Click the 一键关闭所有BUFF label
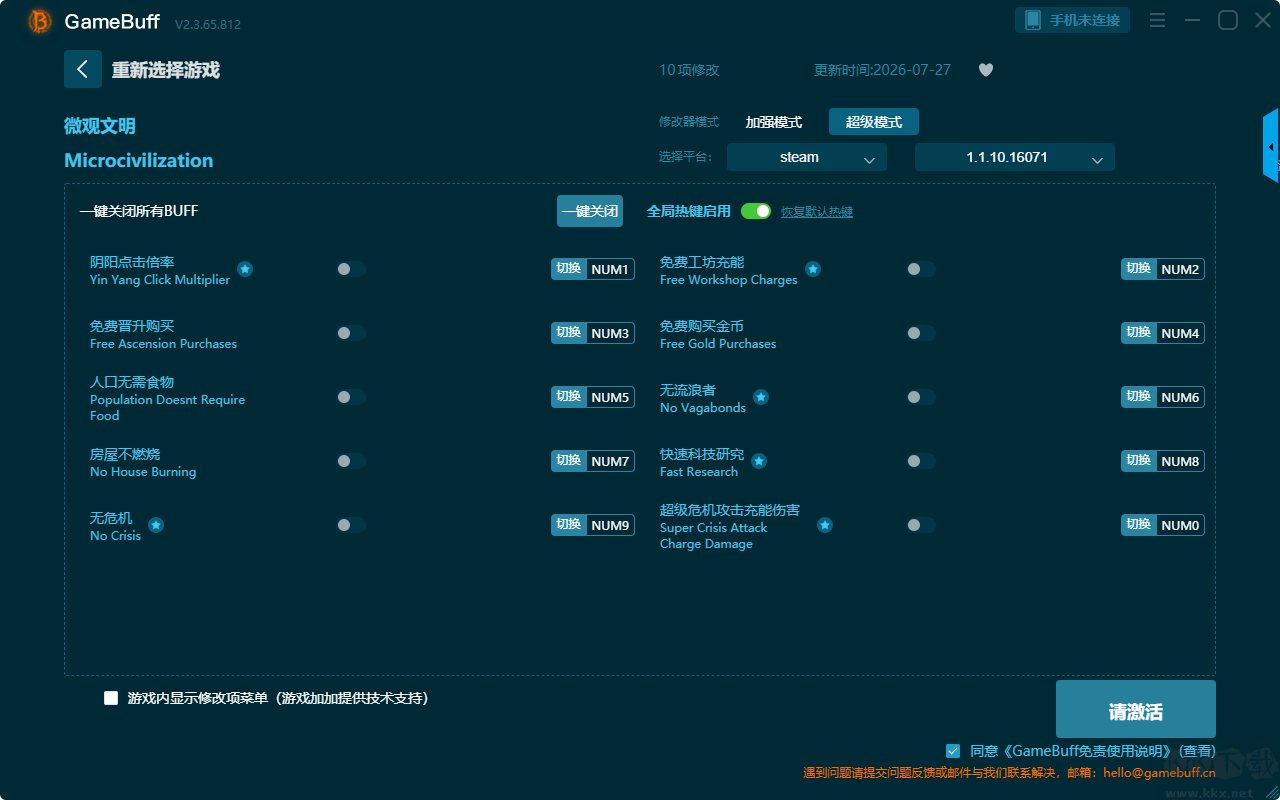The height and width of the screenshot is (800, 1280). point(139,211)
